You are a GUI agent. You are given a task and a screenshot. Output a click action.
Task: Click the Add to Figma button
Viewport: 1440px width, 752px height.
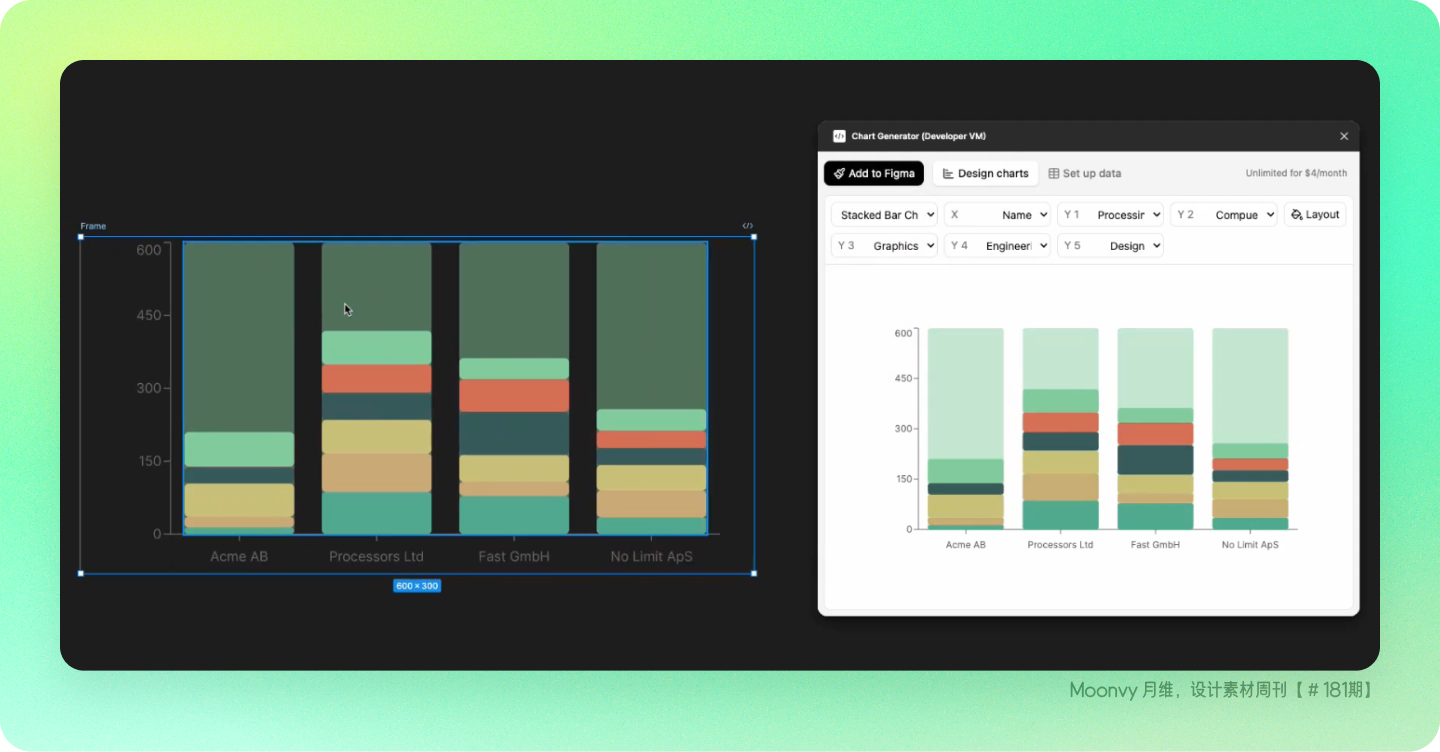(874, 174)
